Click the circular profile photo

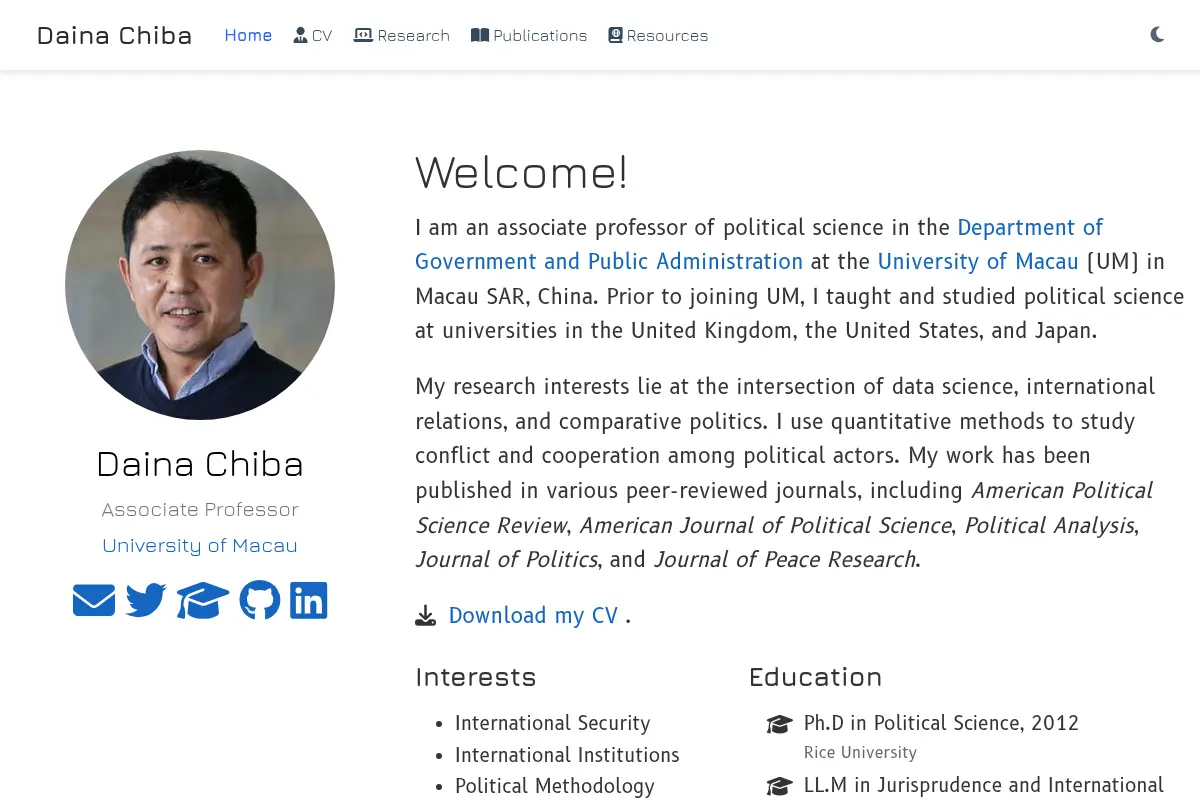point(200,285)
